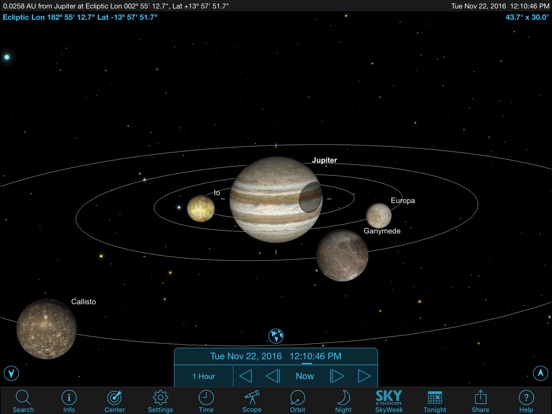Open Sky & Telescope SkyWeek
The width and height of the screenshot is (552, 414).
coord(389,401)
